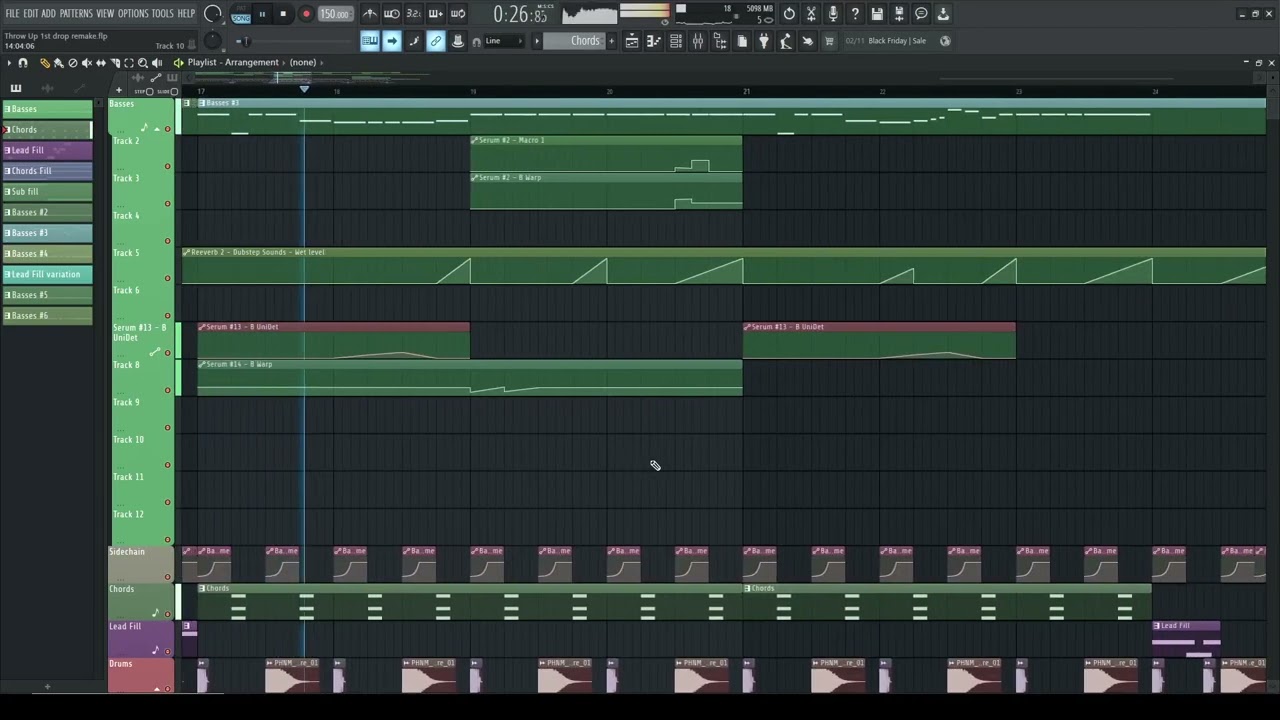This screenshot has width=1280, height=720.
Task: Open the EDIT menu
Action: pyautogui.click(x=30, y=14)
